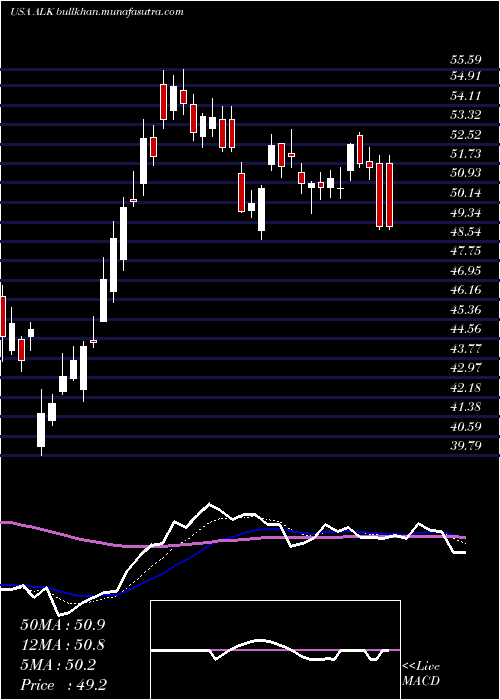Click the '<<Live MACD' label

point(421,674)
